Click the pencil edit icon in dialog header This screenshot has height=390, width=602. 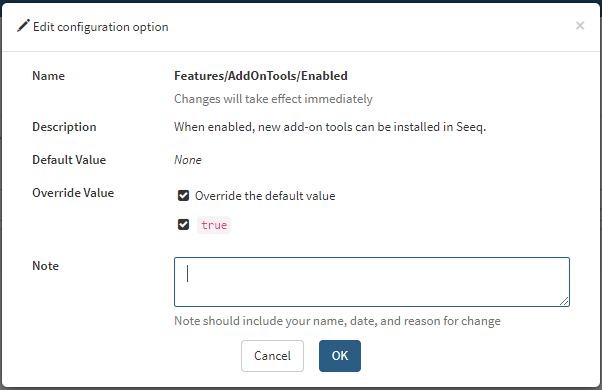tap(23, 26)
